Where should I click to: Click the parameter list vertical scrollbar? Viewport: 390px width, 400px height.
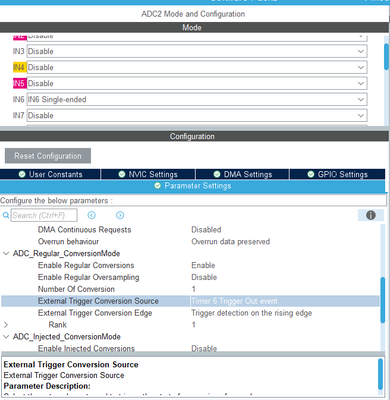(x=383, y=300)
